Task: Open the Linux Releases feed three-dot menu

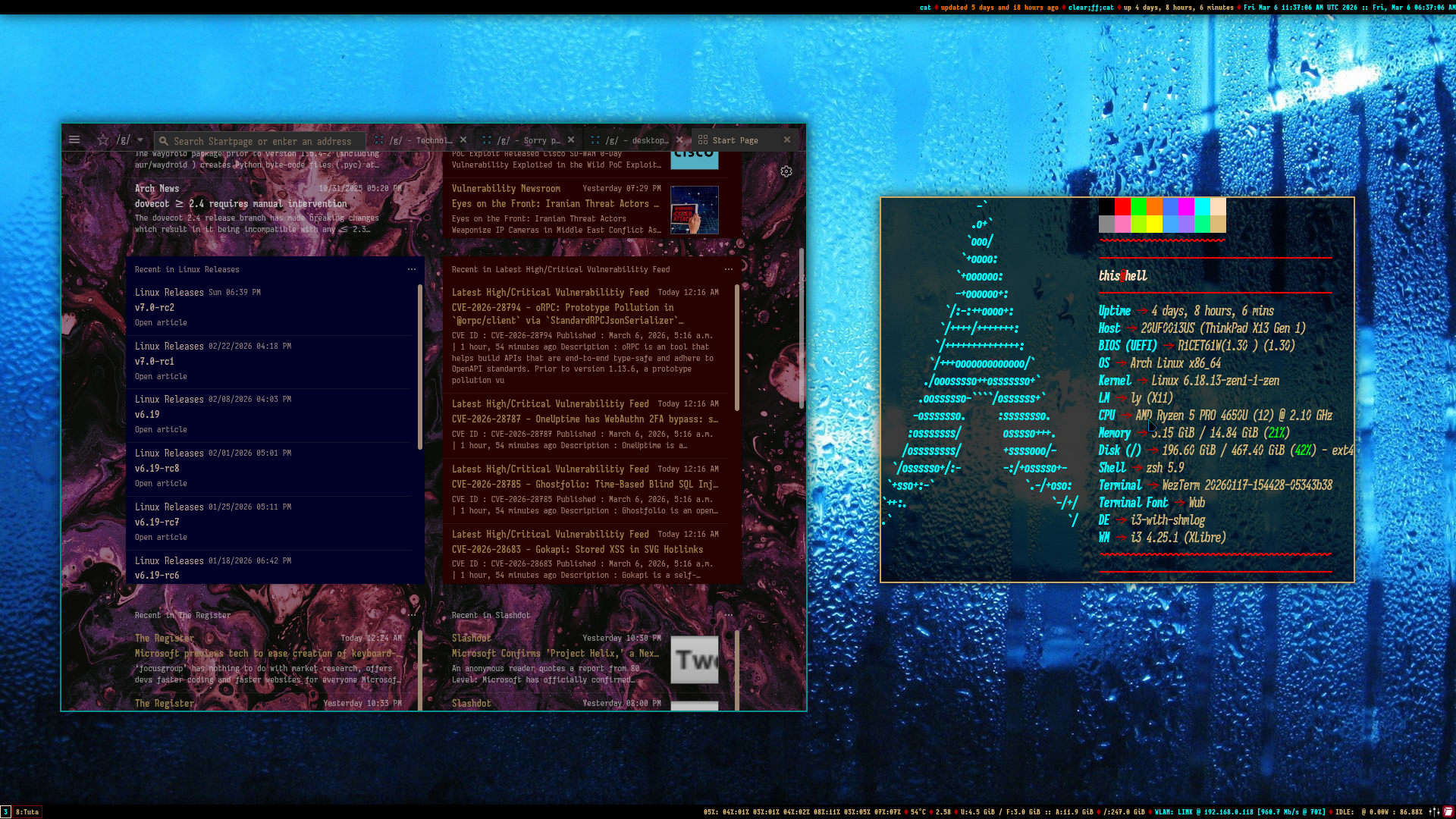Action: point(412,269)
